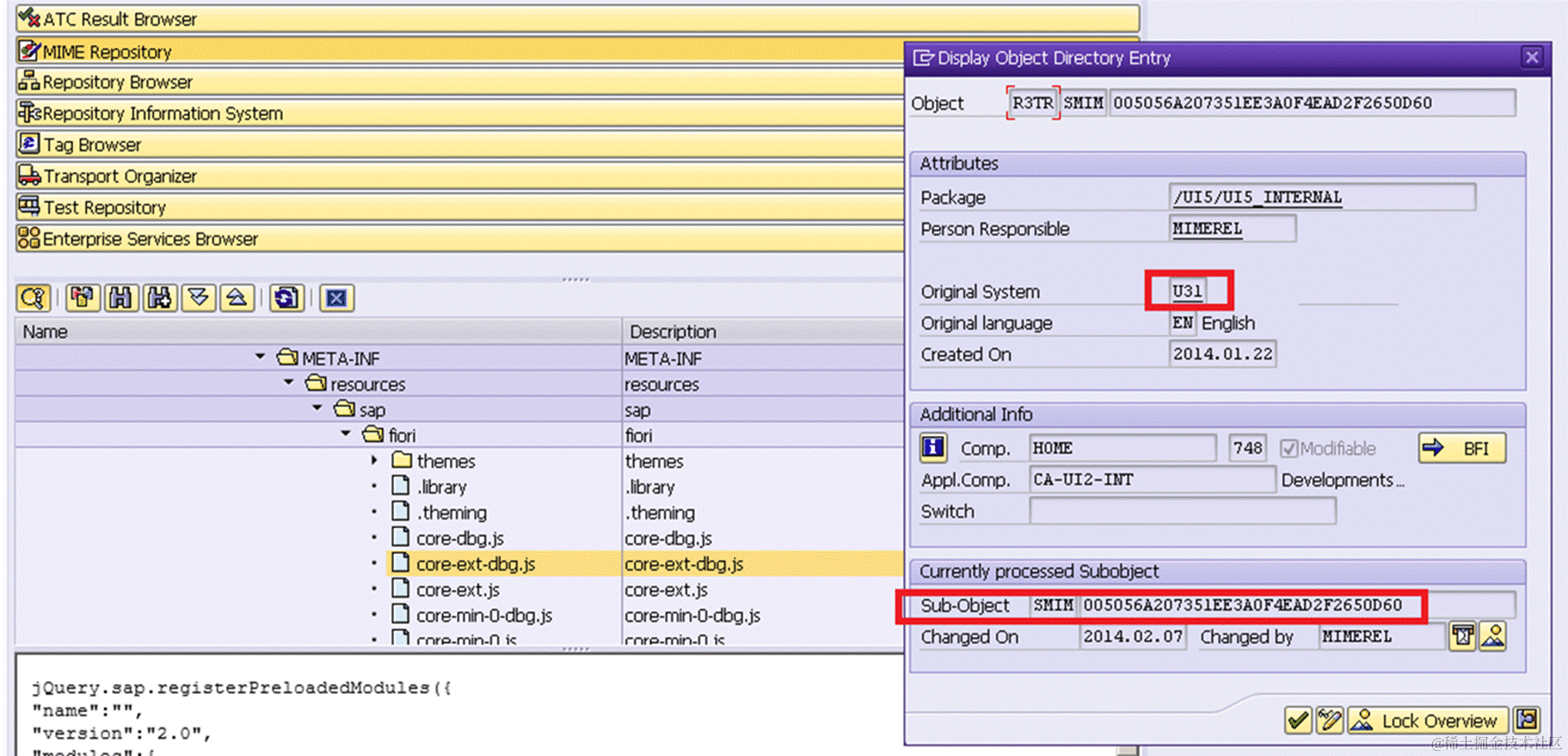Image resolution: width=1568 pixels, height=756 pixels.
Task: Click the Collapse all nodes icon
Action: (x=237, y=298)
